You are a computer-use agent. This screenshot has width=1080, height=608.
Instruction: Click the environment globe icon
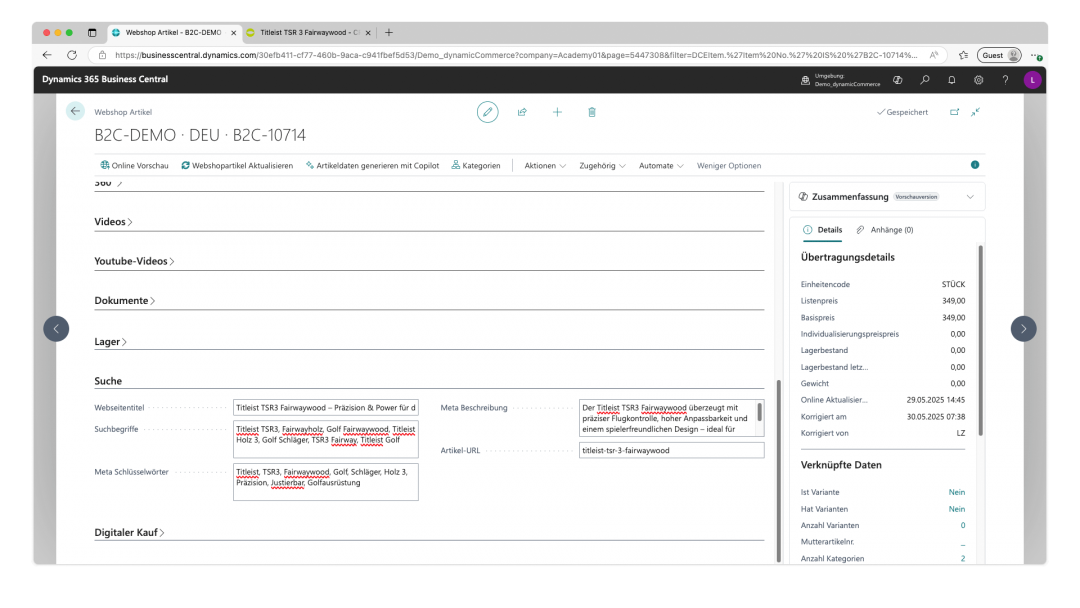805,80
